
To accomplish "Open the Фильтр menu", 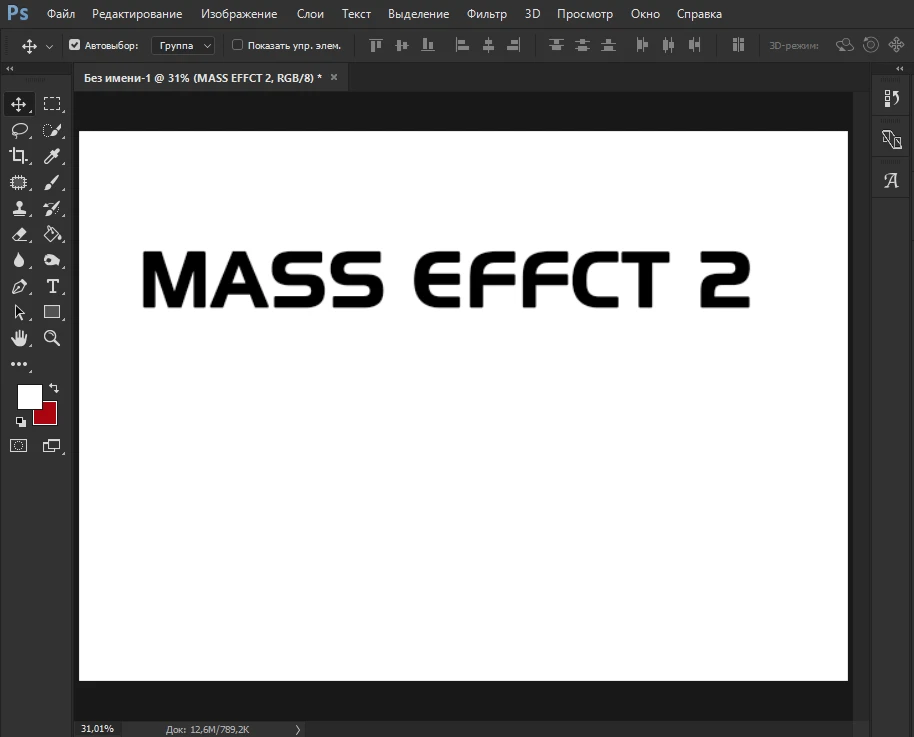I will (487, 14).
